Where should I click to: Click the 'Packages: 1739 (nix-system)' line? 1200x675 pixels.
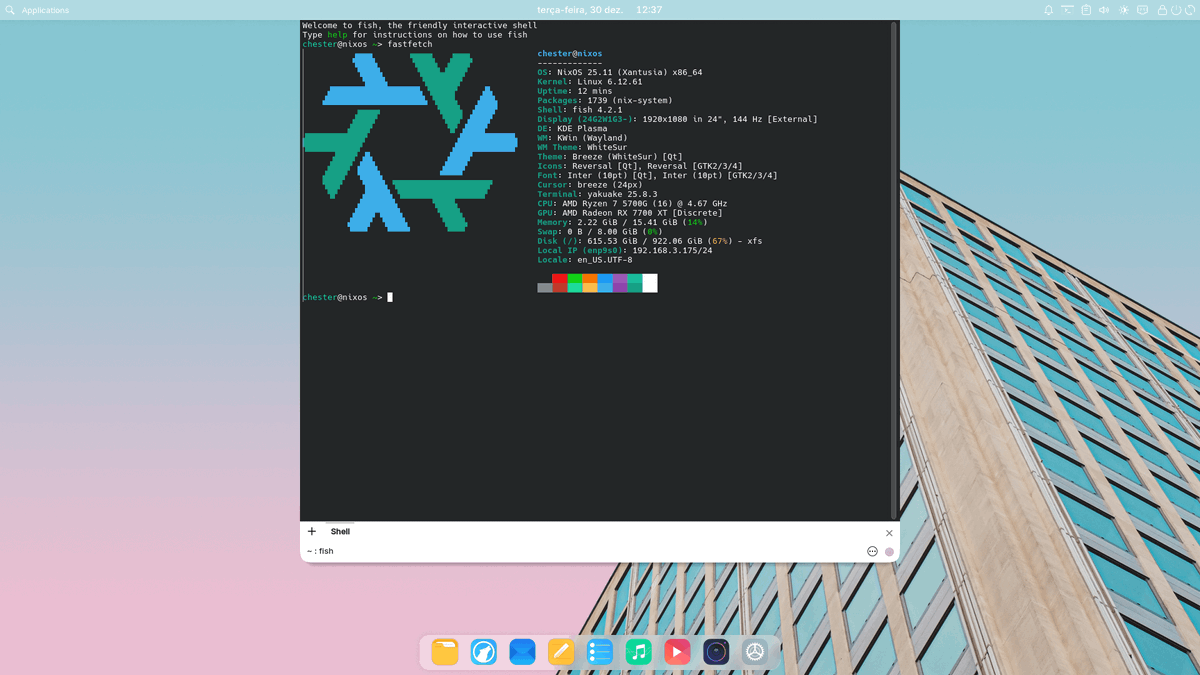[605, 100]
